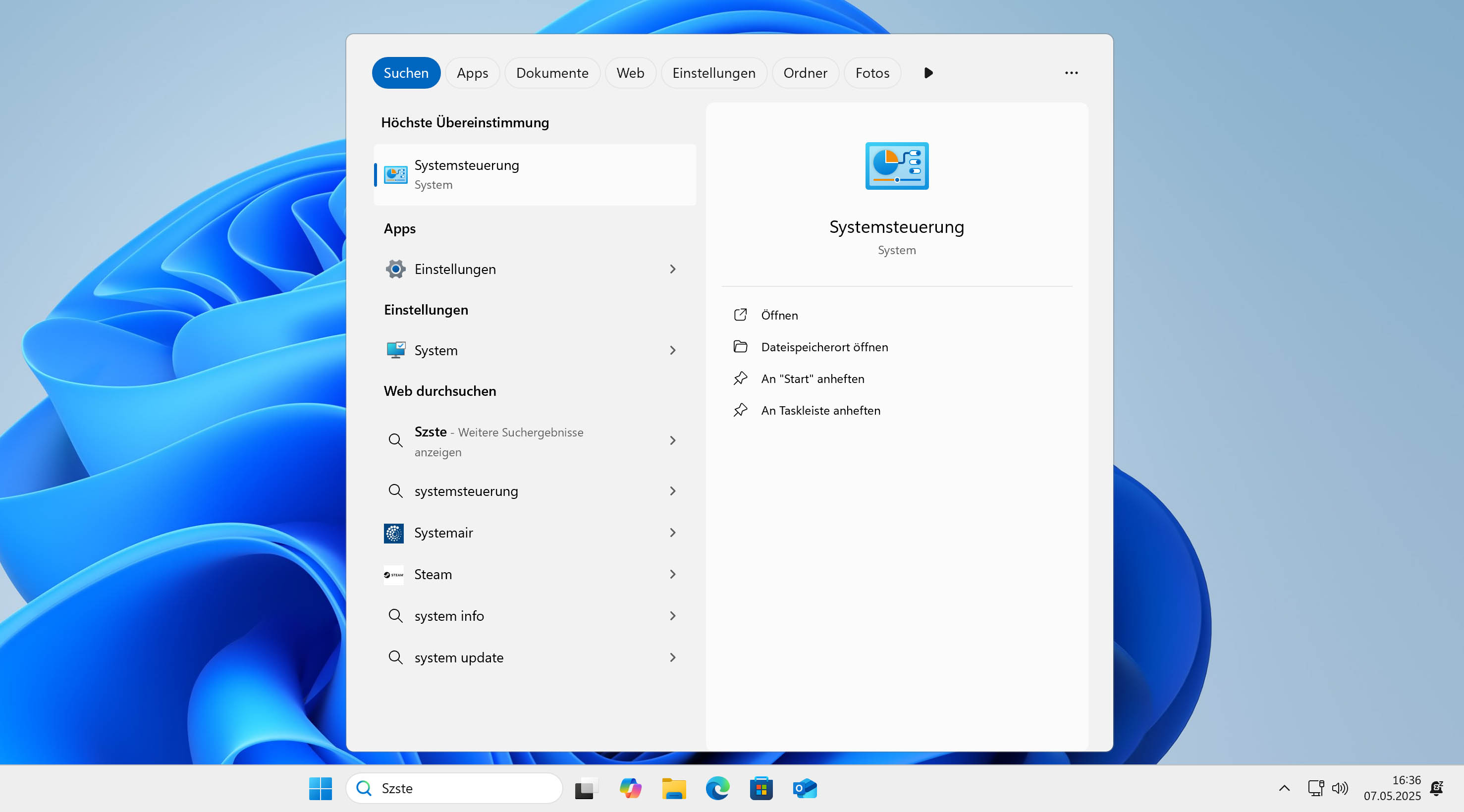Expand the System settings result chevron
Image resolution: width=1464 pixels, height=812 pixels.
[673, 350]
